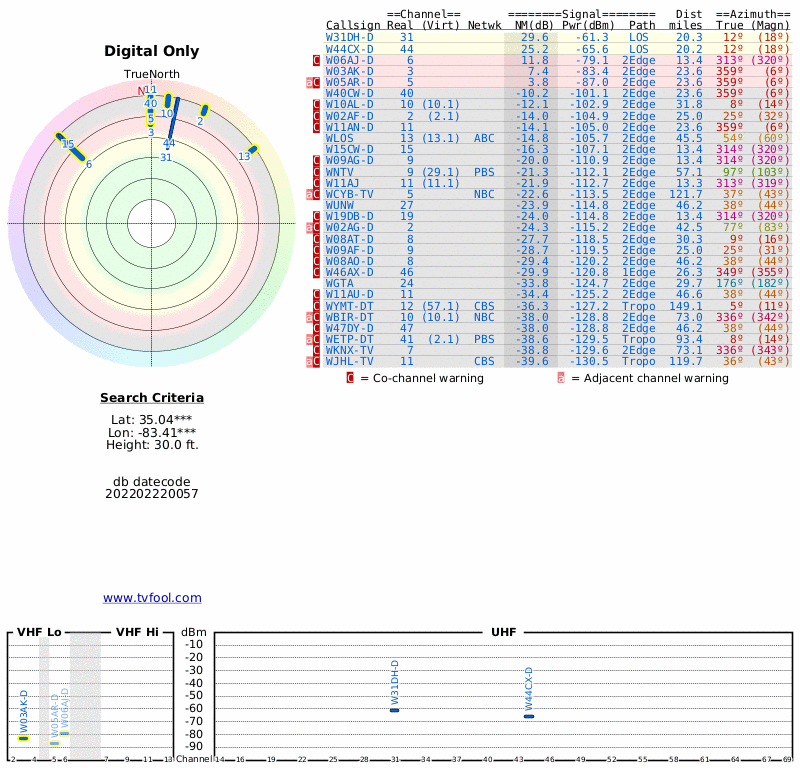Image resolution: width=800 pixels, height=768 pixels.
Task: Click the Search Criteria heading
Action: pos(152,398)
